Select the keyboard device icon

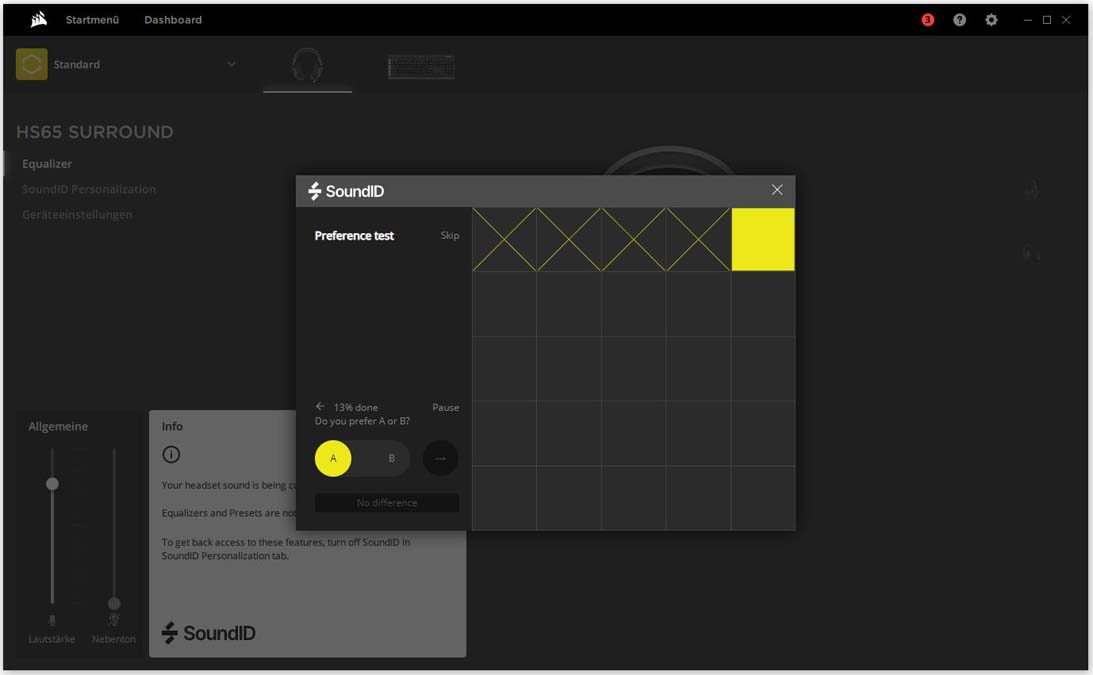pyautogui.click(x=421, y=66)
